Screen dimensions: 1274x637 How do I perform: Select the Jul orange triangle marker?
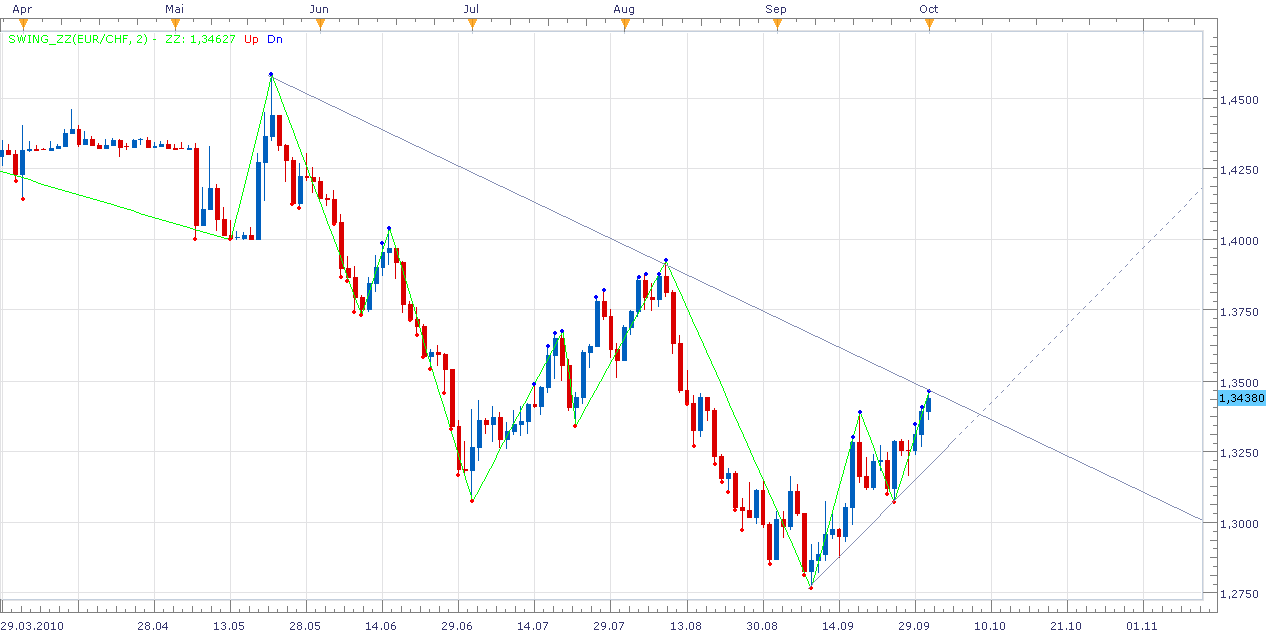471,26
